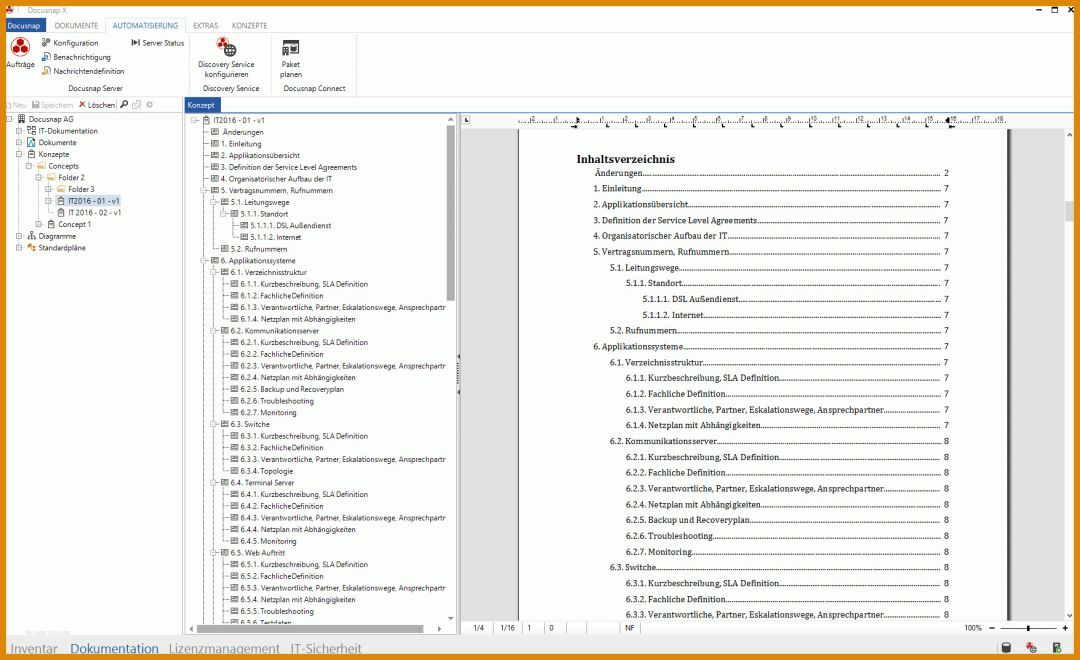The width and height of the screenshot is (1080, 660).
Task: Open the IT-Sicherheit module
Action: [326, 648]
